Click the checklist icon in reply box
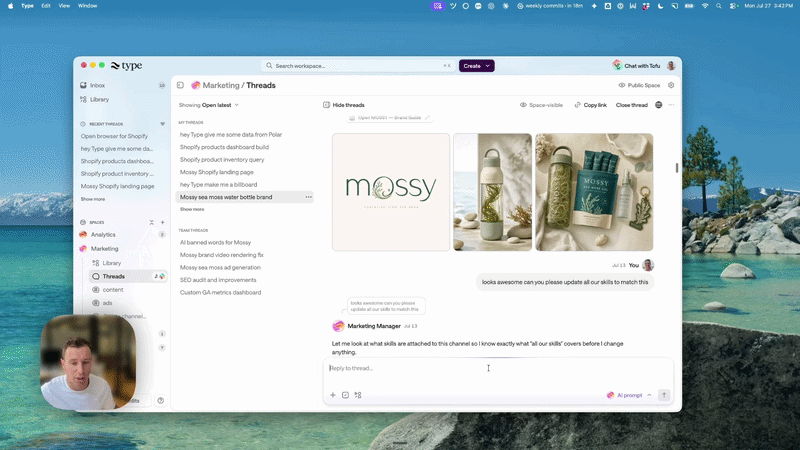This screenshot has width=800, height=450. [x=345, y=395]
